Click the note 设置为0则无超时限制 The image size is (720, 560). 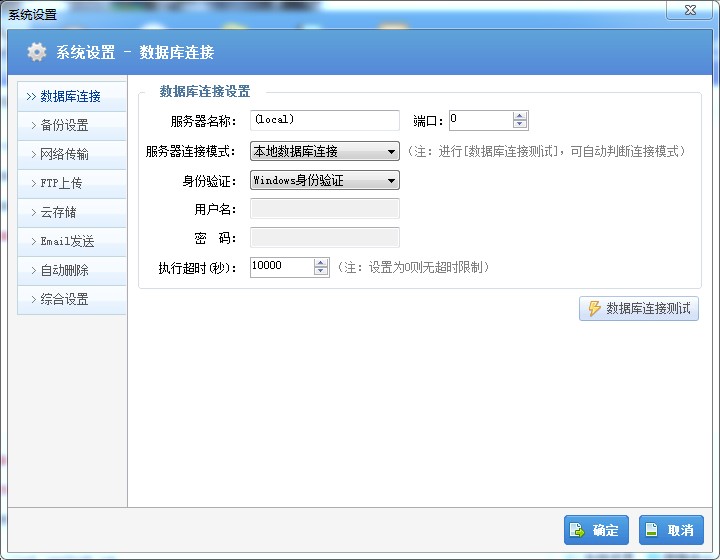[x=413, y=267]
